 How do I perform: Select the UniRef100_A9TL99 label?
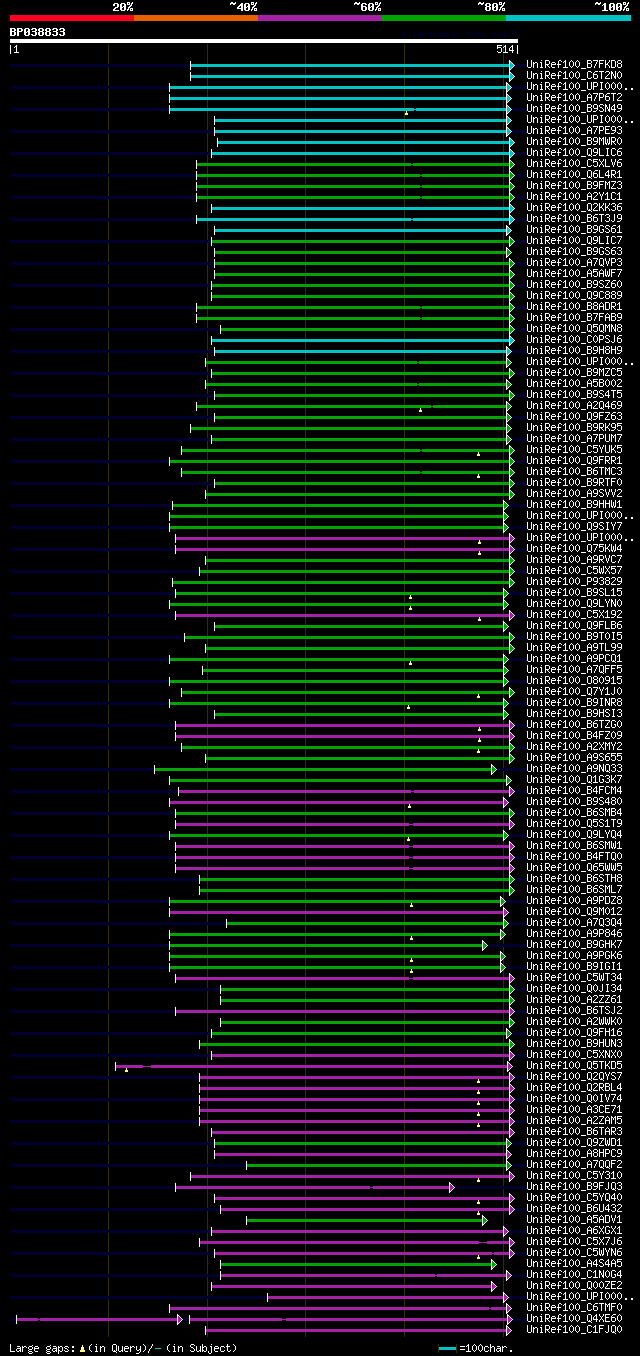(574, 647)
